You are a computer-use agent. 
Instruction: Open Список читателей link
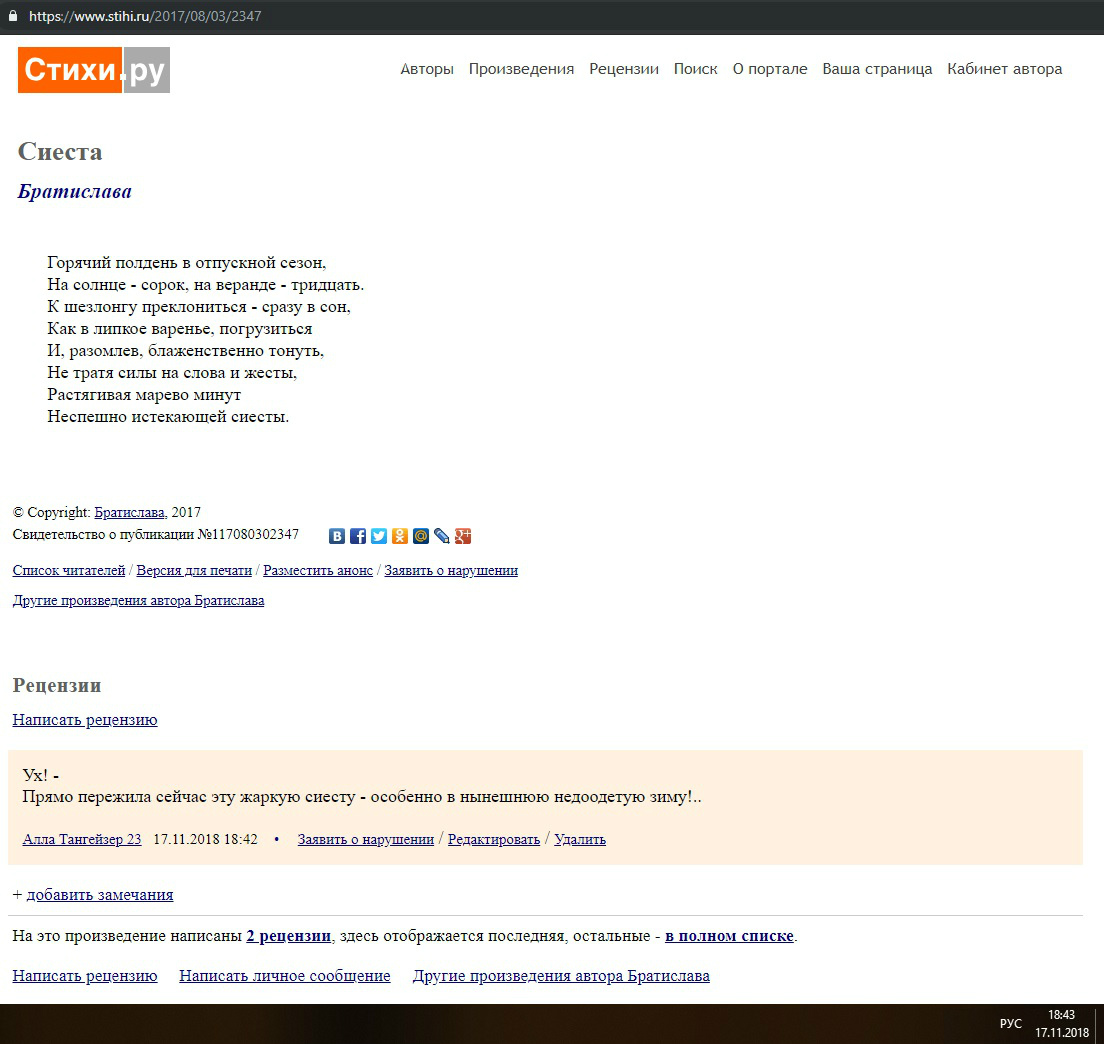[x=69, y=571]
